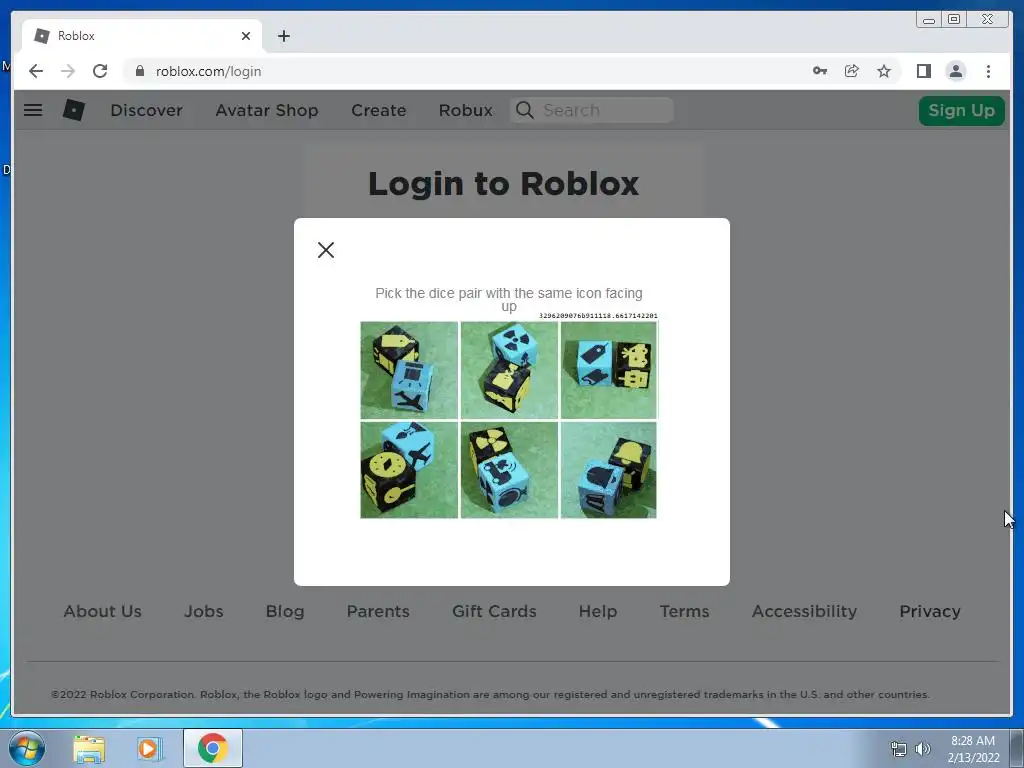The image size is (1024, 768).
Task: Pick the dice image with blue tag and yellow robot
Action: click(x=609, y=370)
